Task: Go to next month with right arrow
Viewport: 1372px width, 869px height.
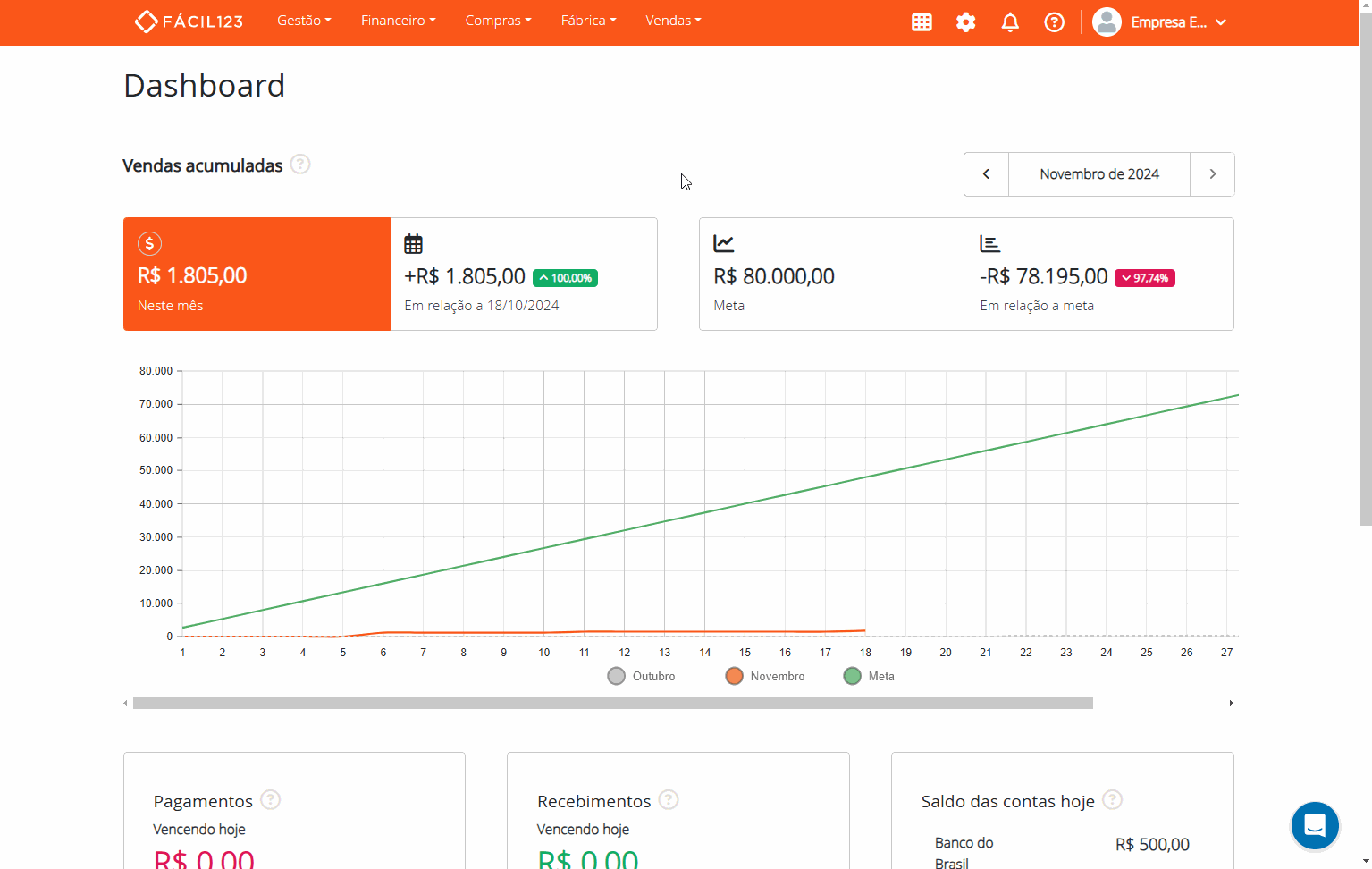Action: (1212, 174)
